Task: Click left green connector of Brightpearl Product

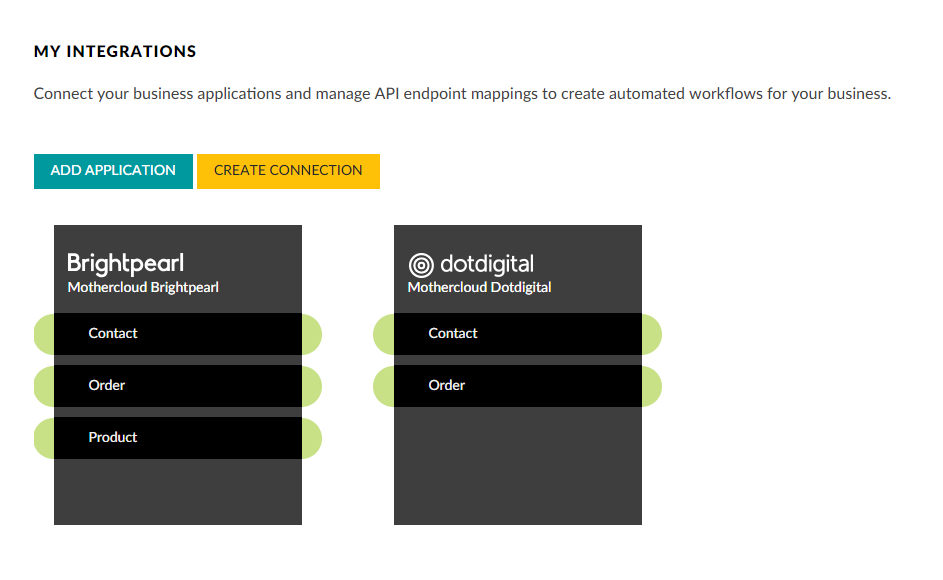Action: pos(44,438)
